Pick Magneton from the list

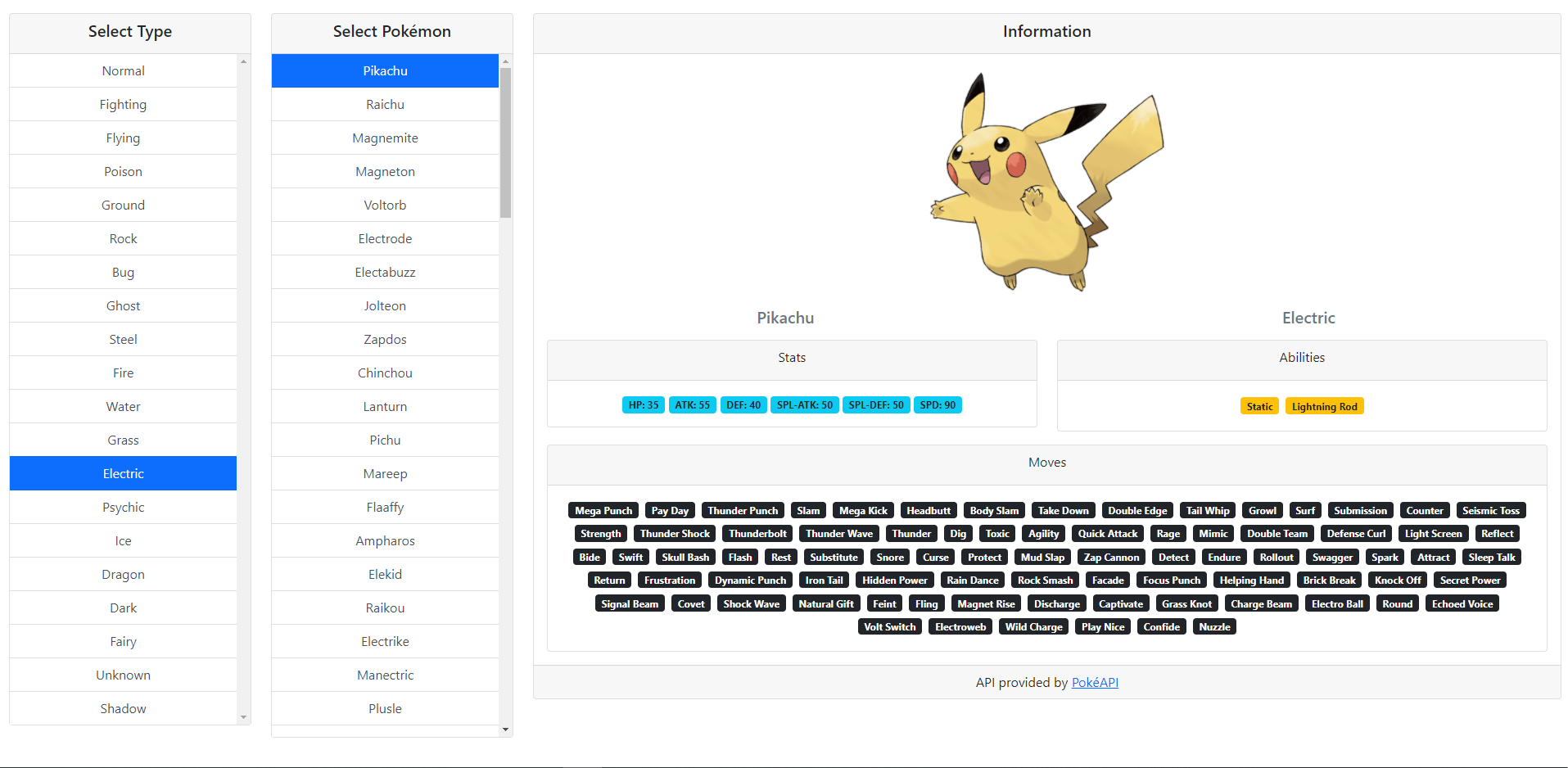point(385,171)
